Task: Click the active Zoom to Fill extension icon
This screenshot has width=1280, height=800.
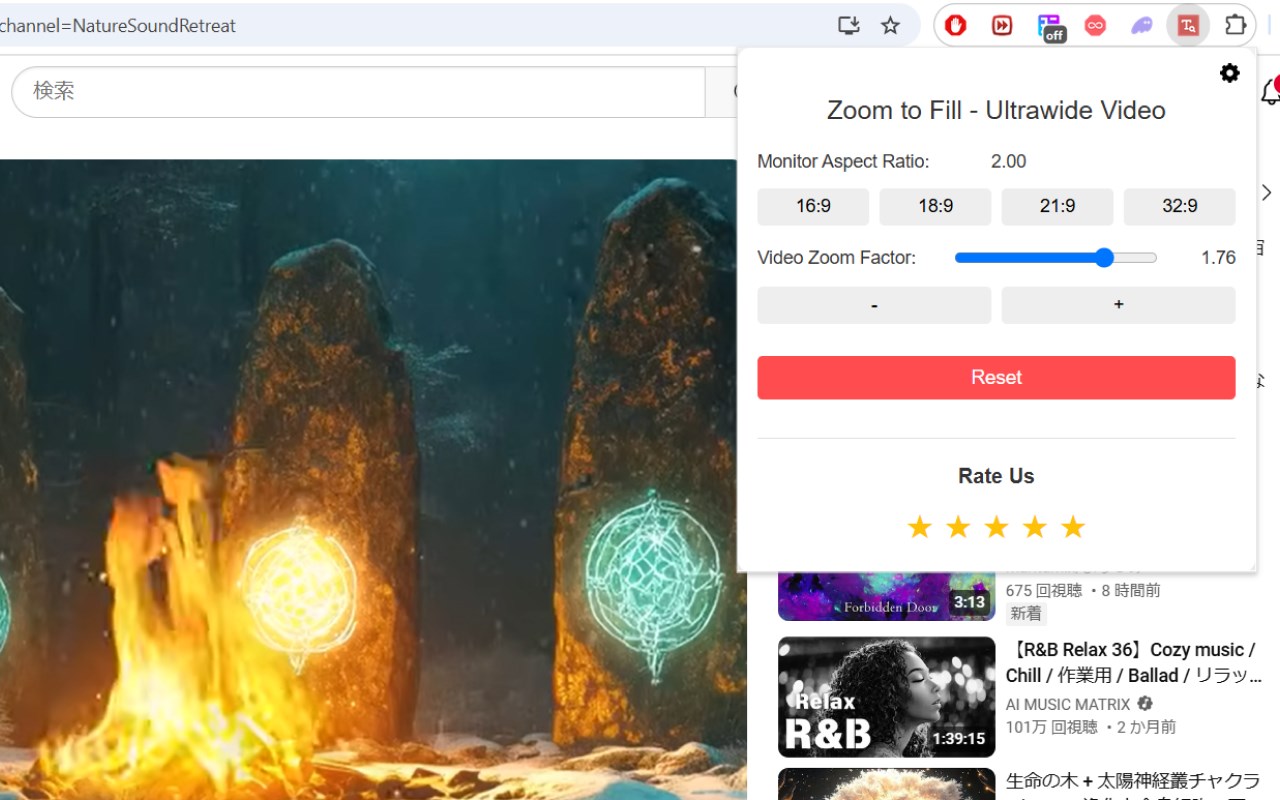Action: (1188, 26)
